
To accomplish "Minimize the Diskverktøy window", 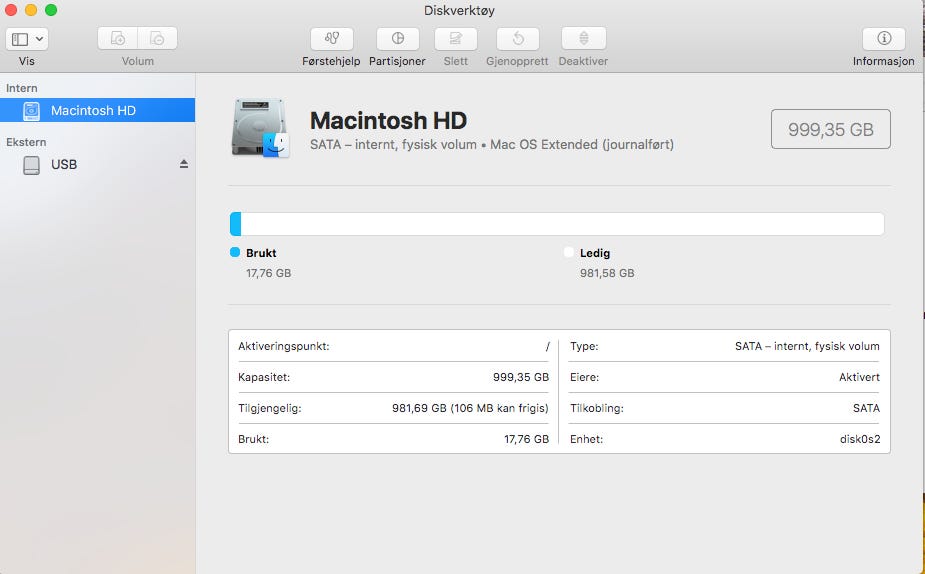I will click(31, 10).
